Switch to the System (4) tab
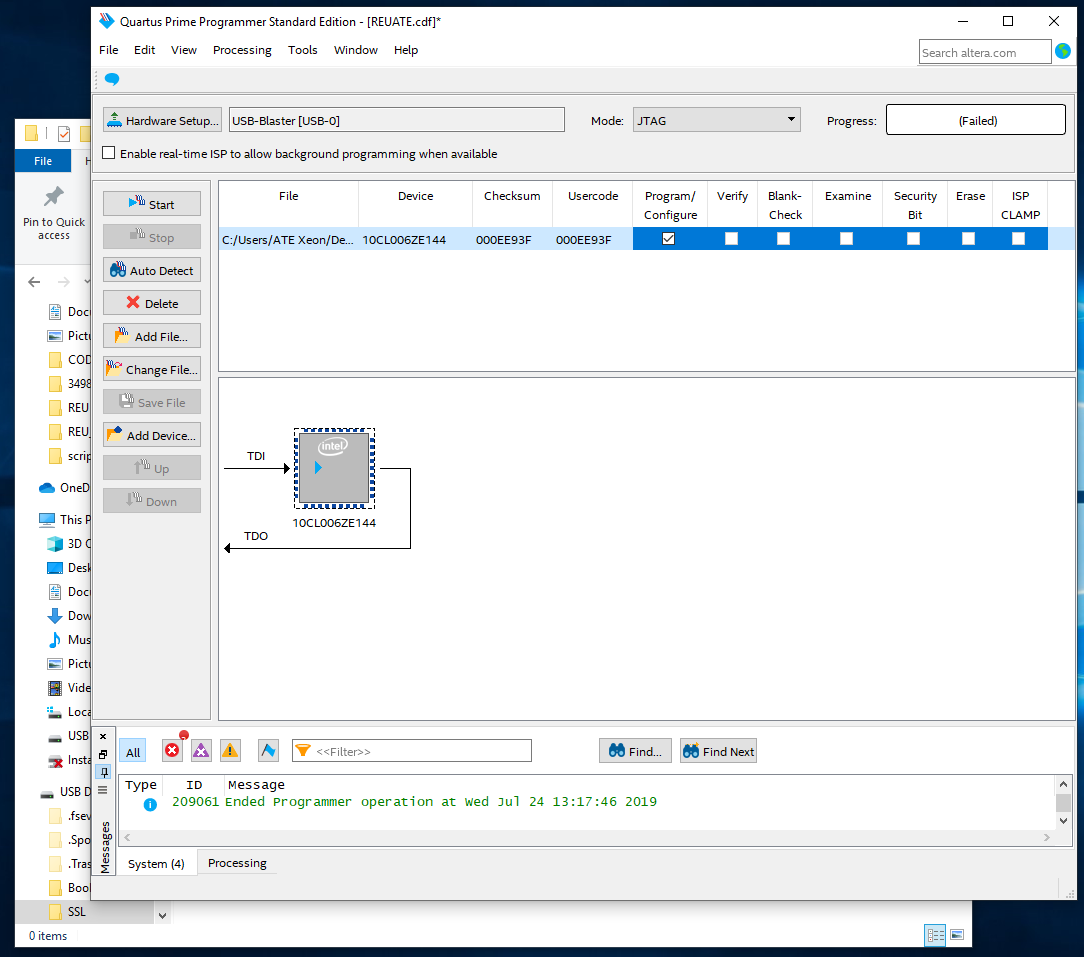This screenshot has height=957, width=1084. pos(156,864)
